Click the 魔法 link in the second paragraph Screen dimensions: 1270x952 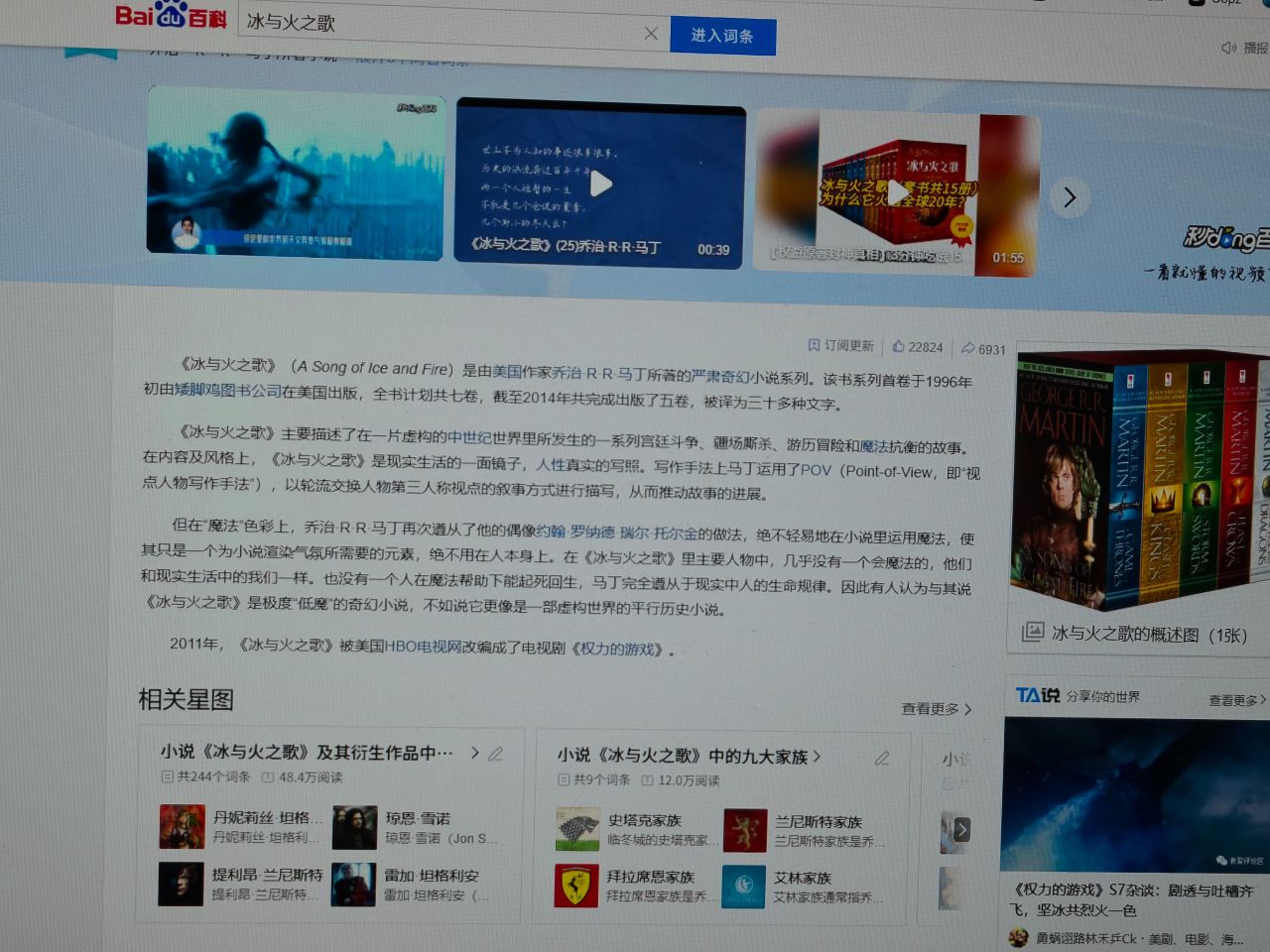click(x=874, y=446)
